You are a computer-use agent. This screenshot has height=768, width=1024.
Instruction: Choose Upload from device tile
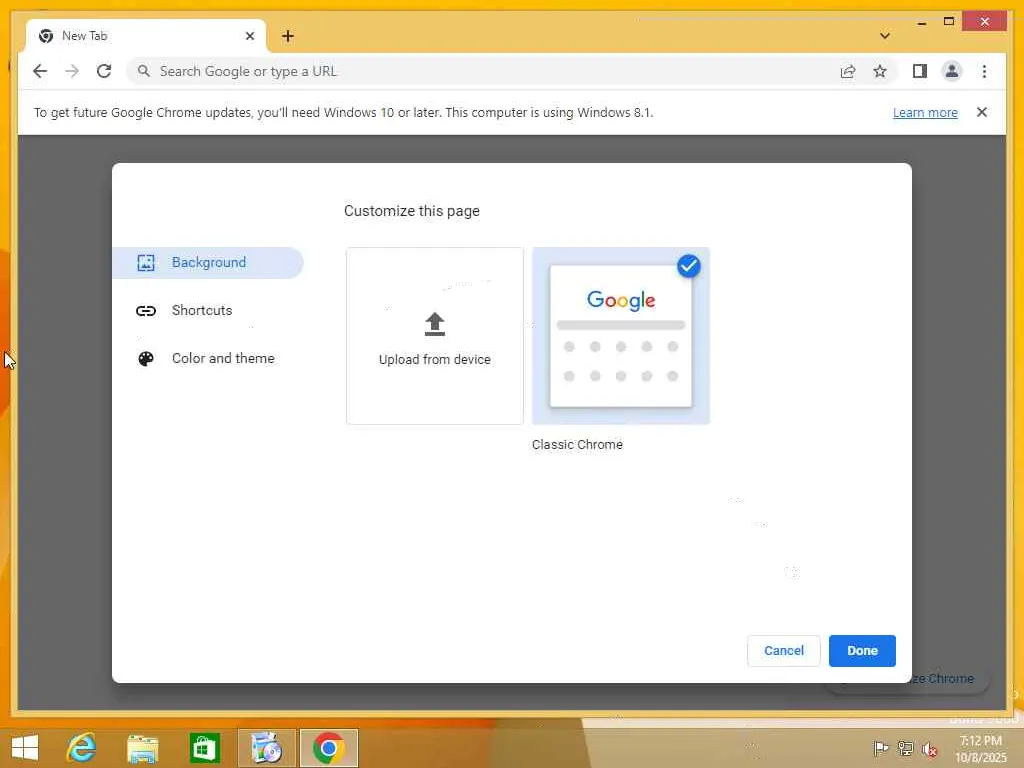(434, 336)
